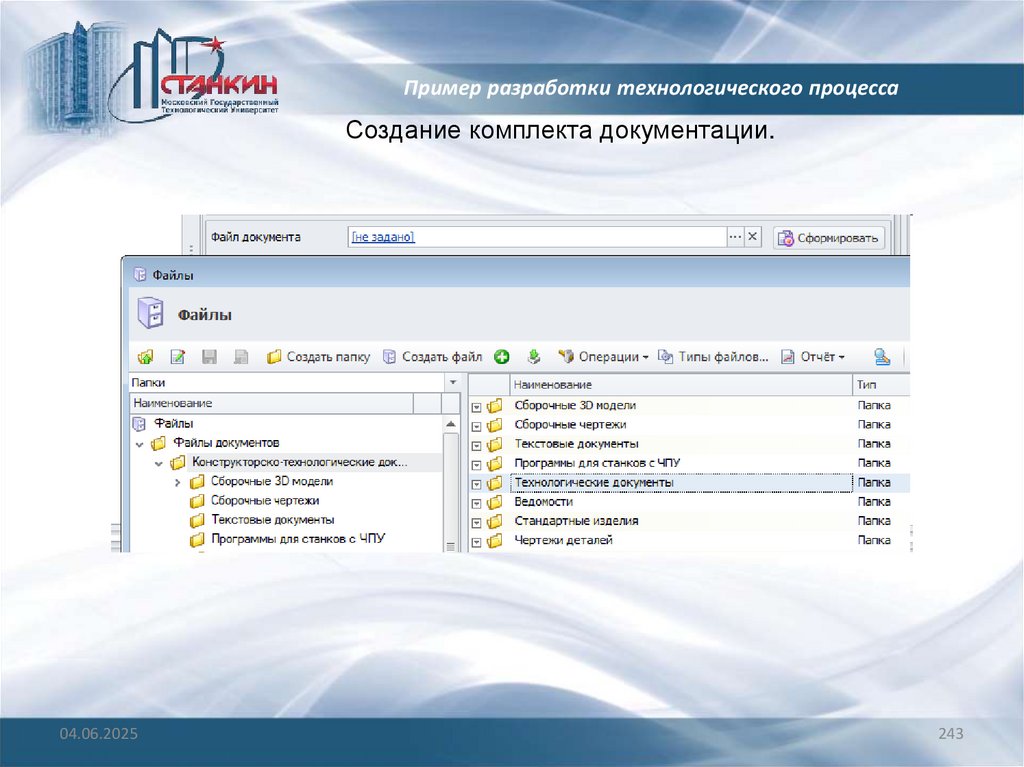
Task: Open file browse ellipsis button
Action: (736, 237)
